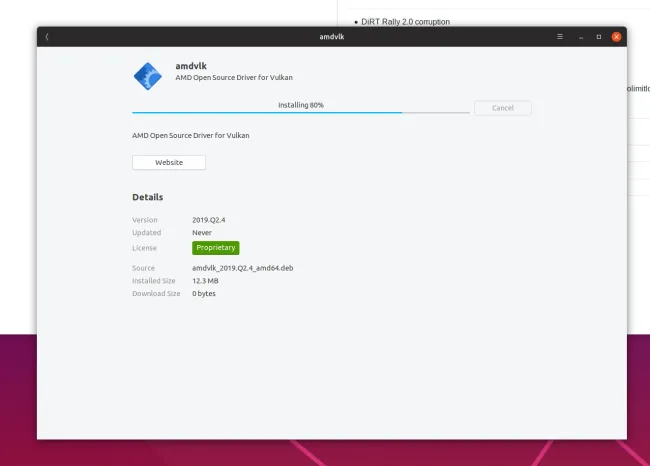This screenshot has height=466, width=650.
Task: Click the Updated label
Action: coord(146,233)
